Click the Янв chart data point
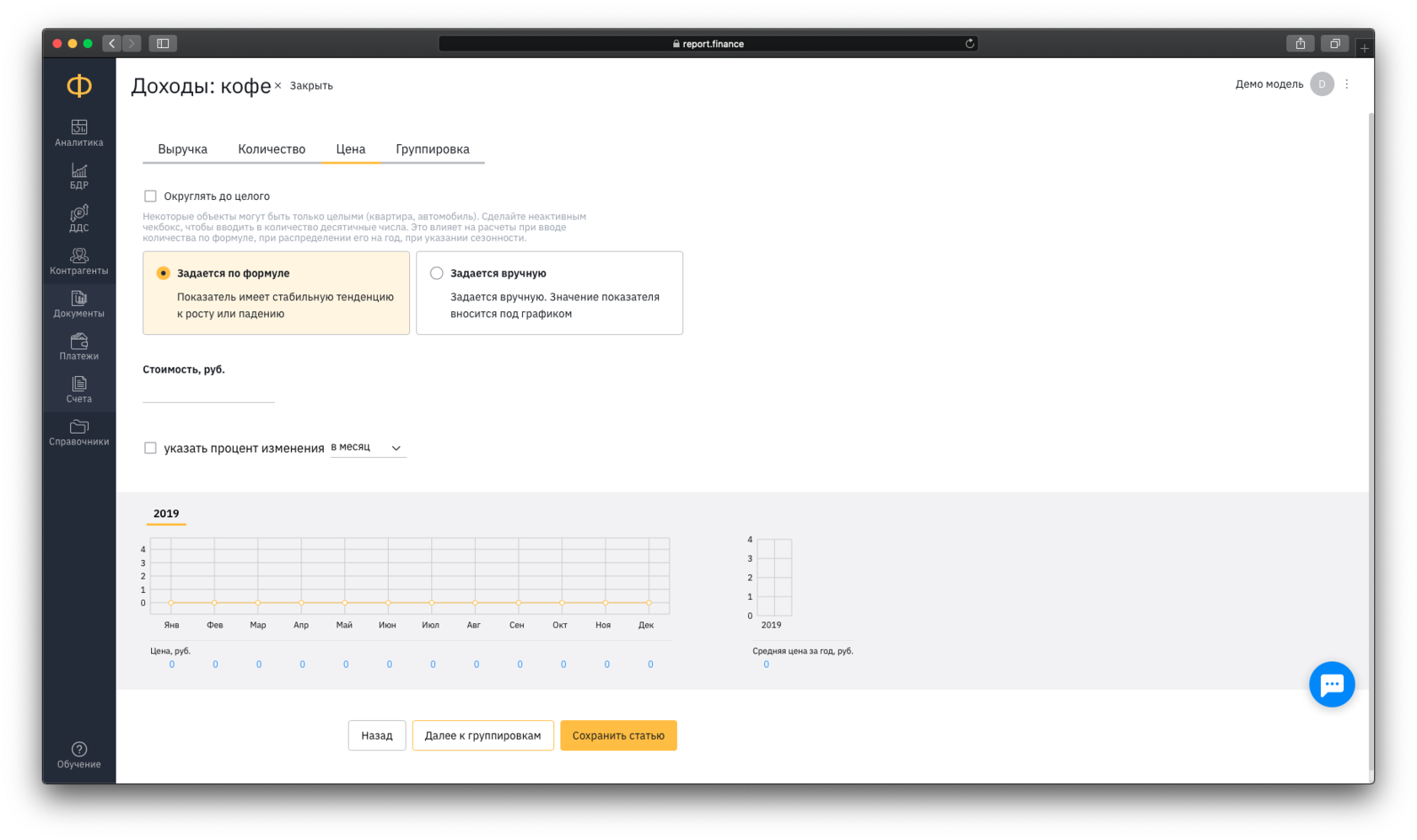 click(171, 603)
